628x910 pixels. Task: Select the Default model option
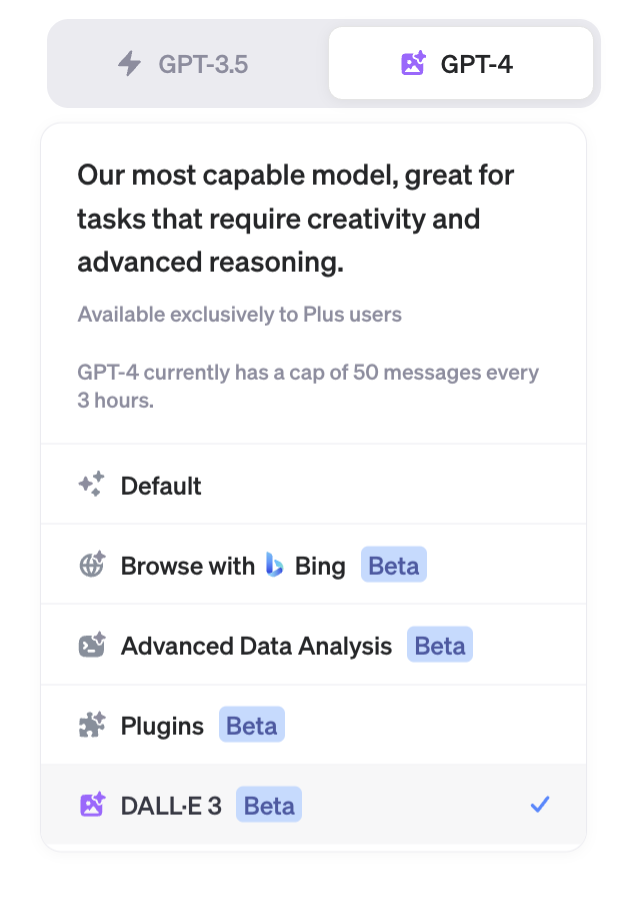[x=161, y=486]
